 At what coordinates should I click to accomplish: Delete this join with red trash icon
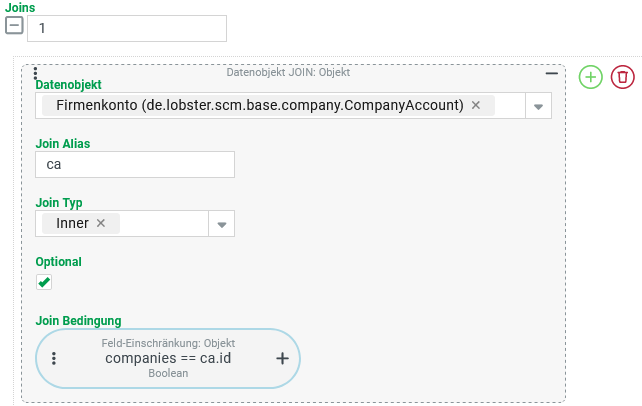coord(623,77)
